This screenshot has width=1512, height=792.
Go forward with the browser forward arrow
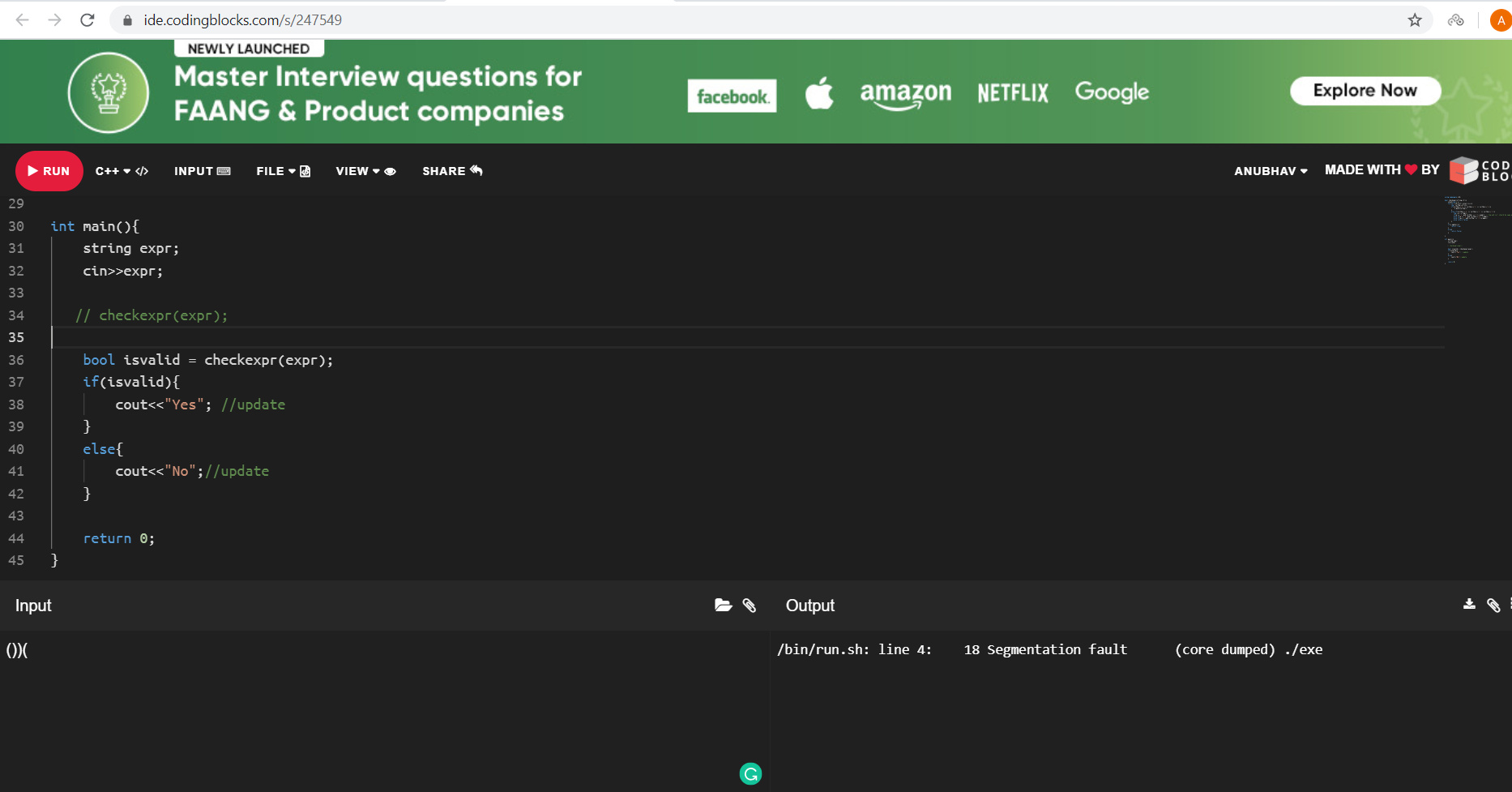tap(55, 19)
